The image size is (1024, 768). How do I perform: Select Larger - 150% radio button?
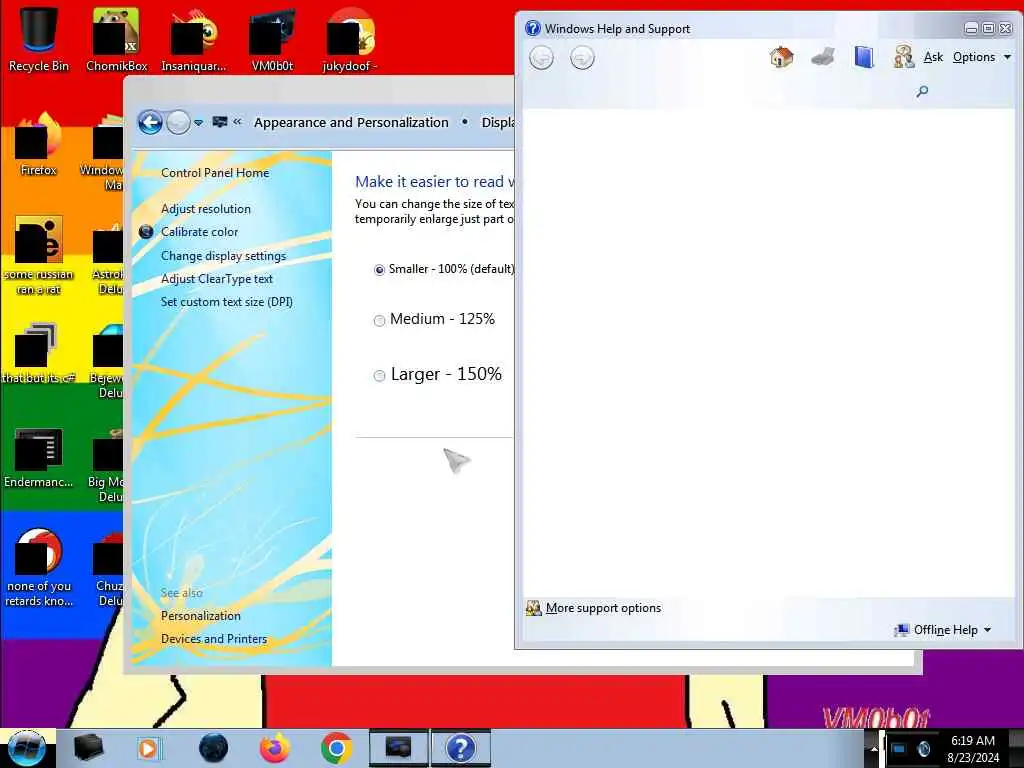379,376
